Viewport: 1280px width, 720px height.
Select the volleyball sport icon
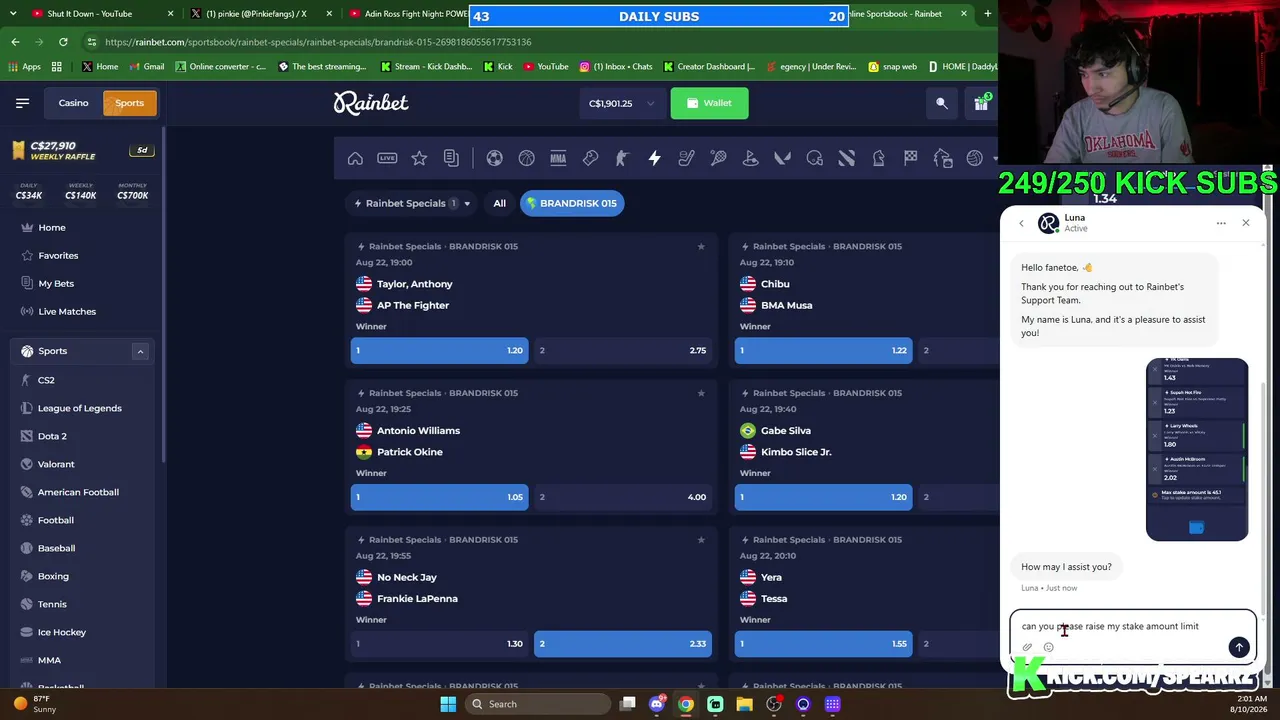(974, 158)
